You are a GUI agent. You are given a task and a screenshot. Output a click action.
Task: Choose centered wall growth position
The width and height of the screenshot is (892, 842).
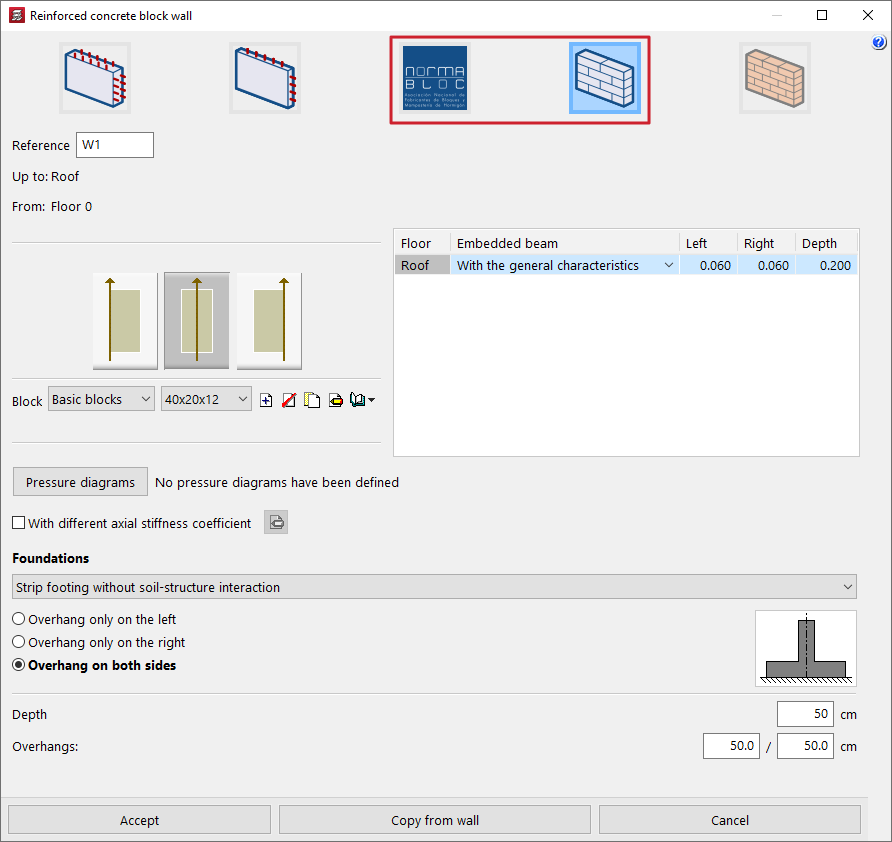click(x=197, y=321)
